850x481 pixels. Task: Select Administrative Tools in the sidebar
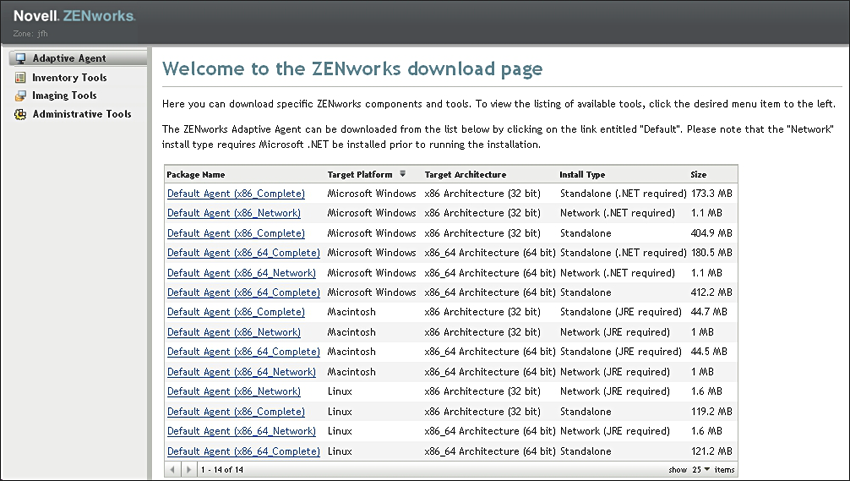tap(81, 114)
